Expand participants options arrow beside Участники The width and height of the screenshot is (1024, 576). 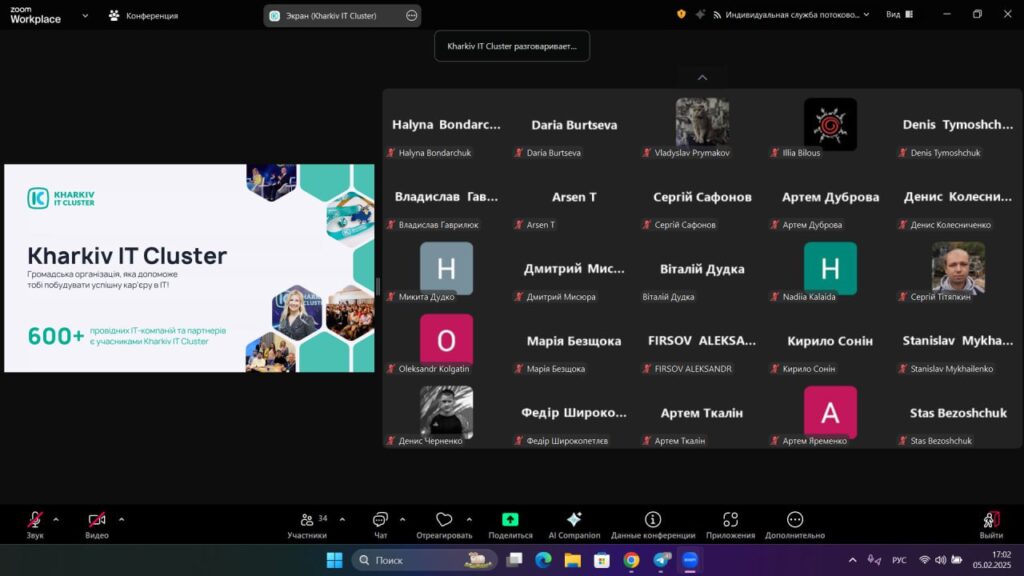pos(342,520)
